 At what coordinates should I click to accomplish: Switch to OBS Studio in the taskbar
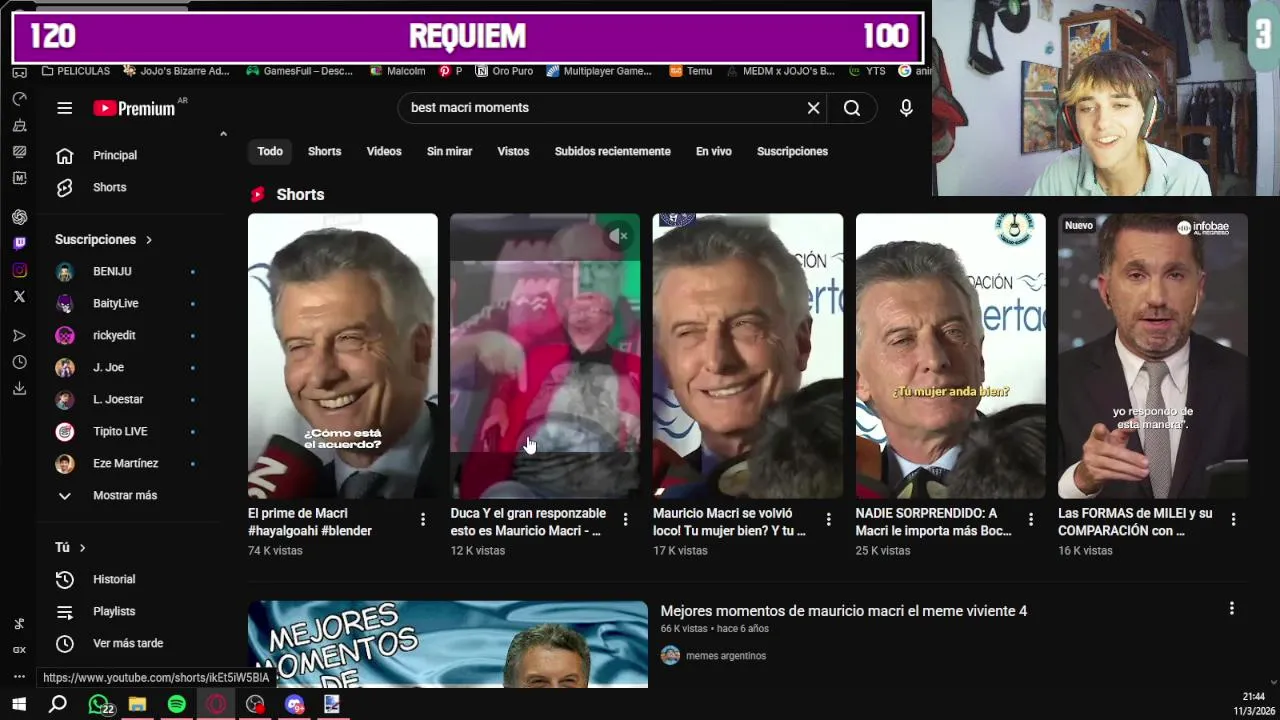[255, 704]
